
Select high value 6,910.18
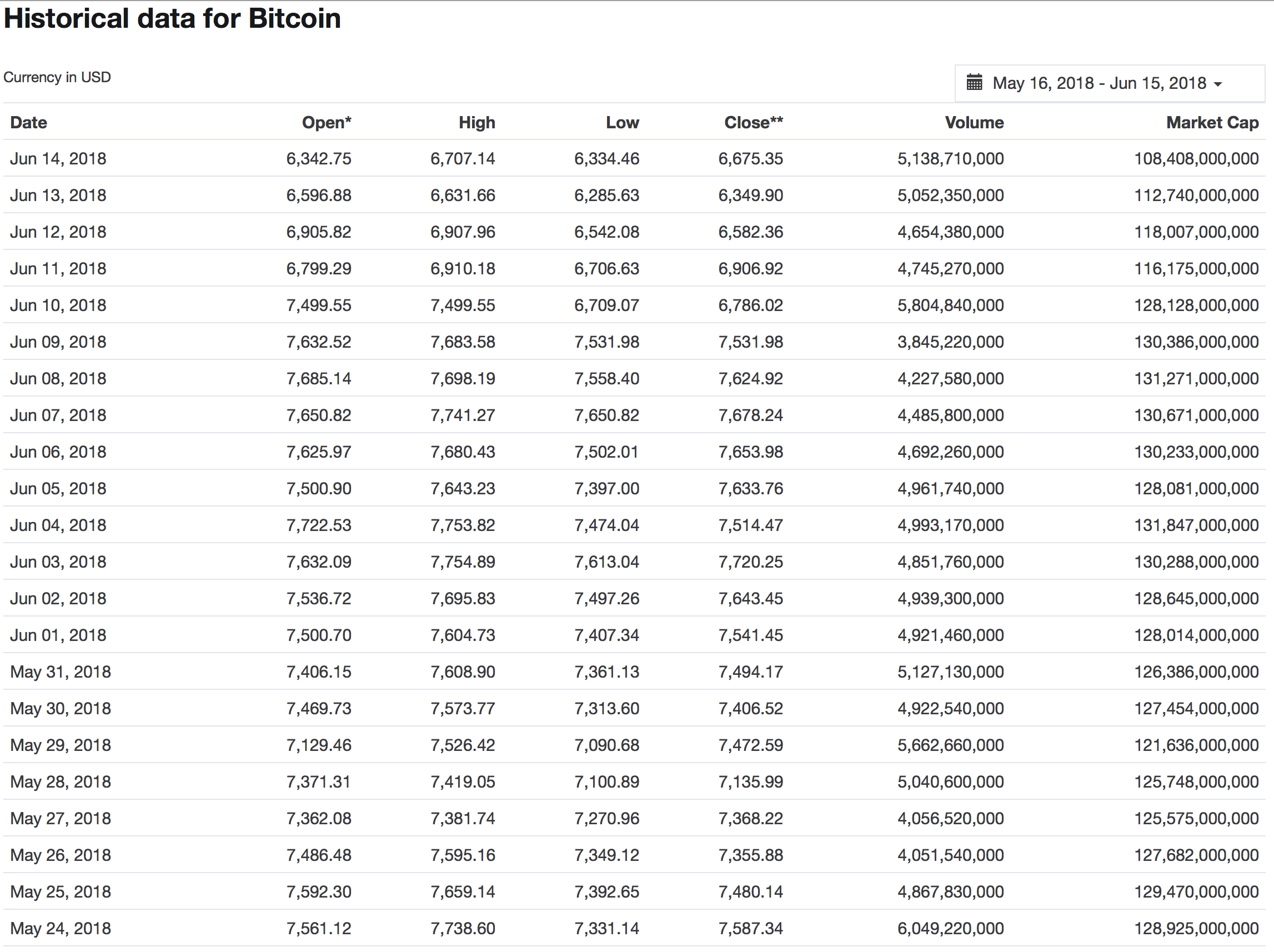pyautogui.click(x=463, y=268)
